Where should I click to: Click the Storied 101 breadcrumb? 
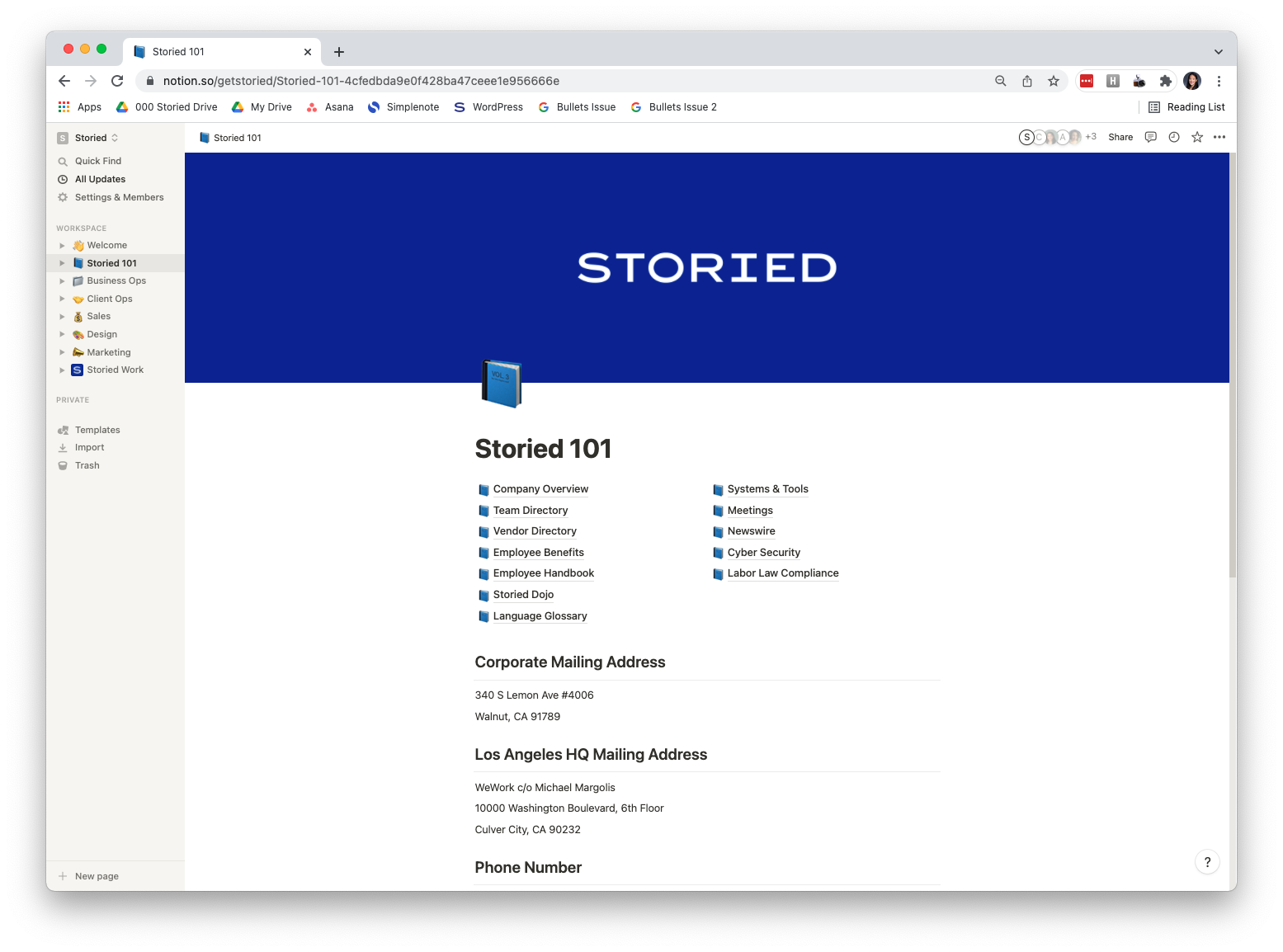(230, 138)
